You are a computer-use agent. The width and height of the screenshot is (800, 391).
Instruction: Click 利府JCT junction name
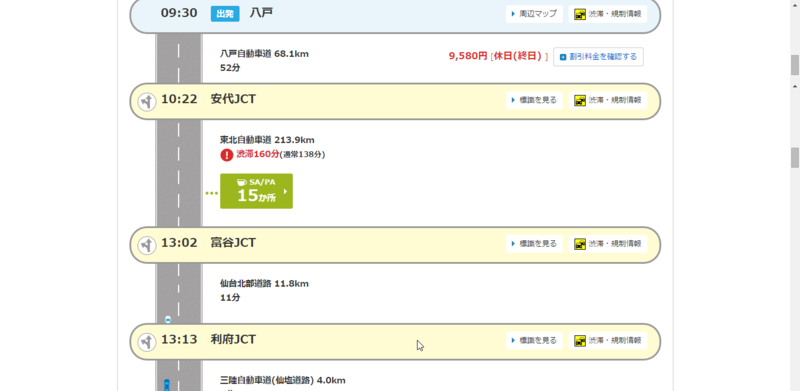coord(233,339)
